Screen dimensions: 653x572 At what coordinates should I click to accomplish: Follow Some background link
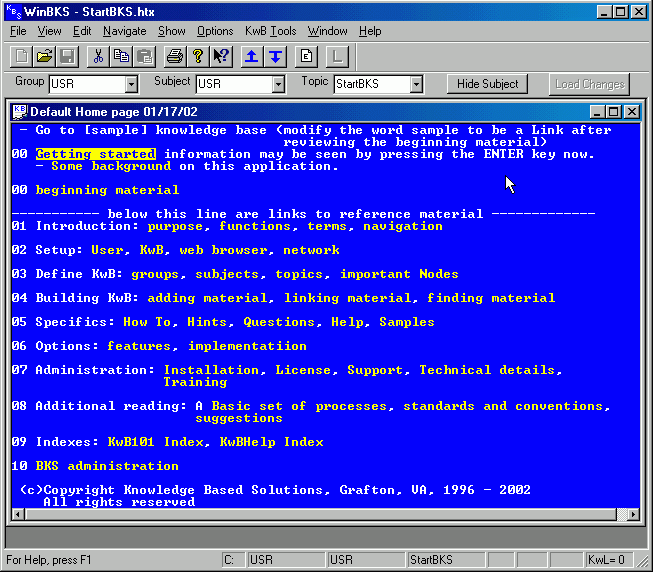[111, 166]
